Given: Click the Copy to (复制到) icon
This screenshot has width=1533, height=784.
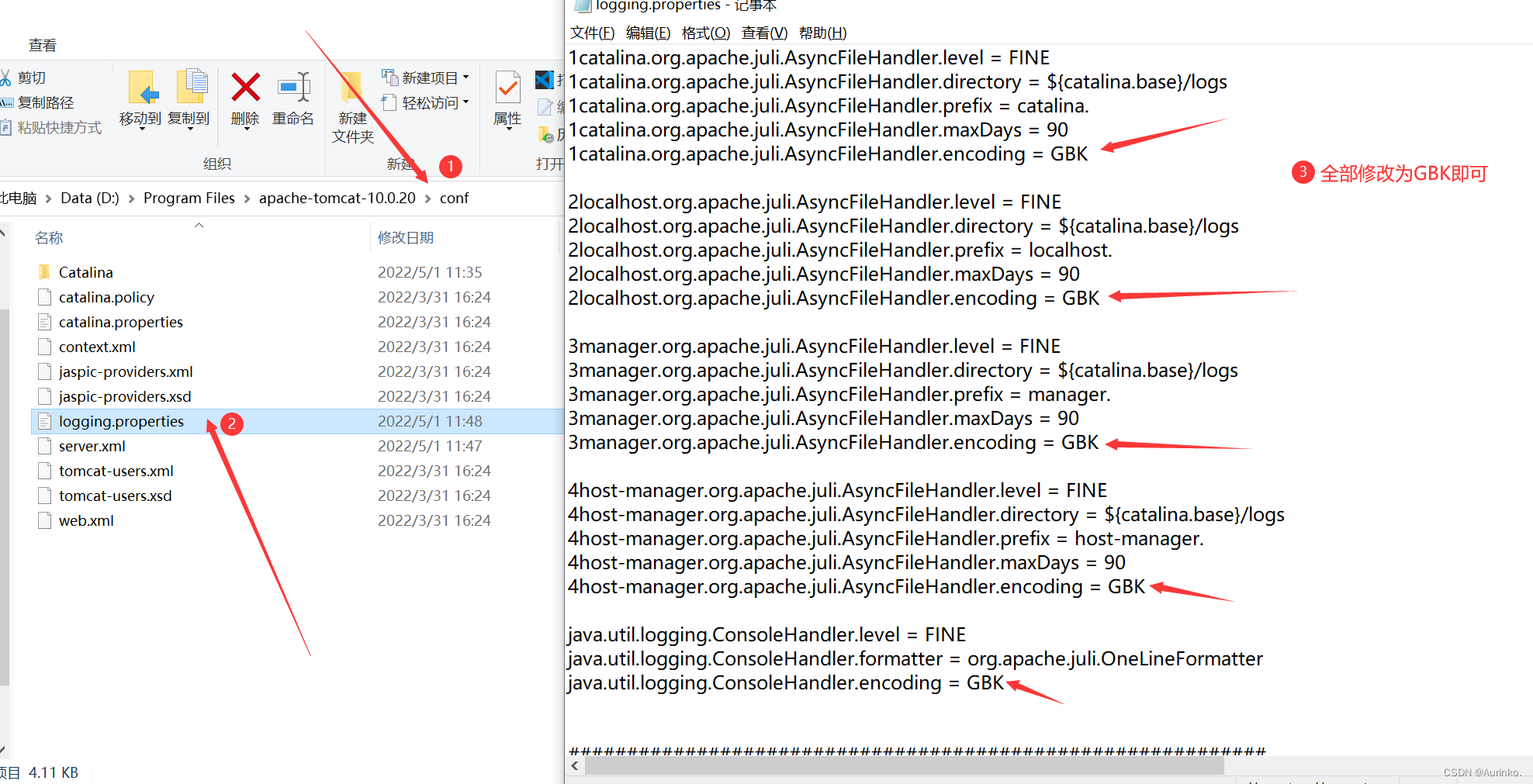Looking at the screenshot, I should [191, 87].
